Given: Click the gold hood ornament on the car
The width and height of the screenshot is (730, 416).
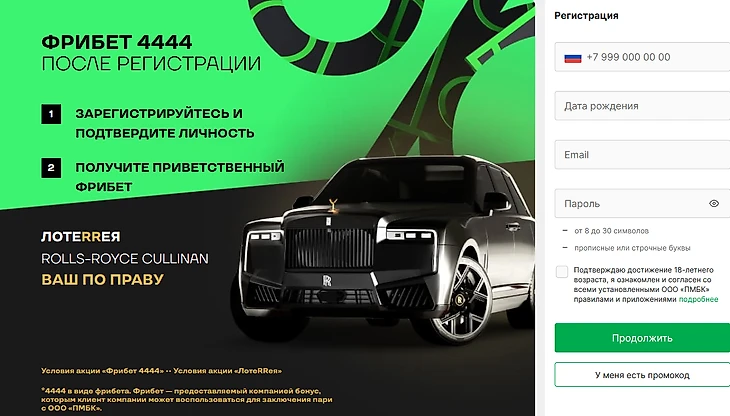Looking at the screenshot, I should click(x=333, y=205).
